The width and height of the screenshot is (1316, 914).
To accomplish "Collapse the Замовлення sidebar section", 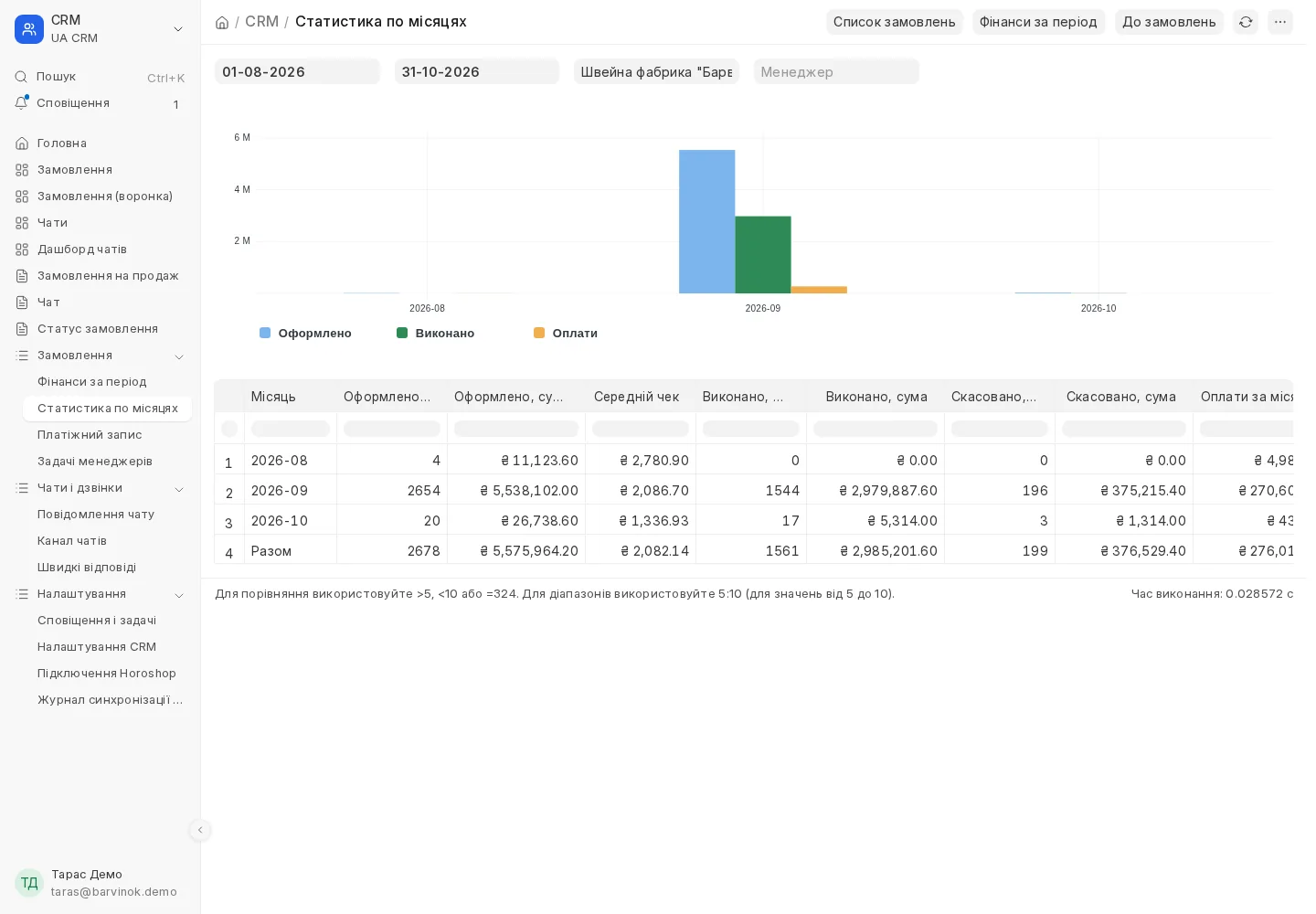I will tap(179, 356).
